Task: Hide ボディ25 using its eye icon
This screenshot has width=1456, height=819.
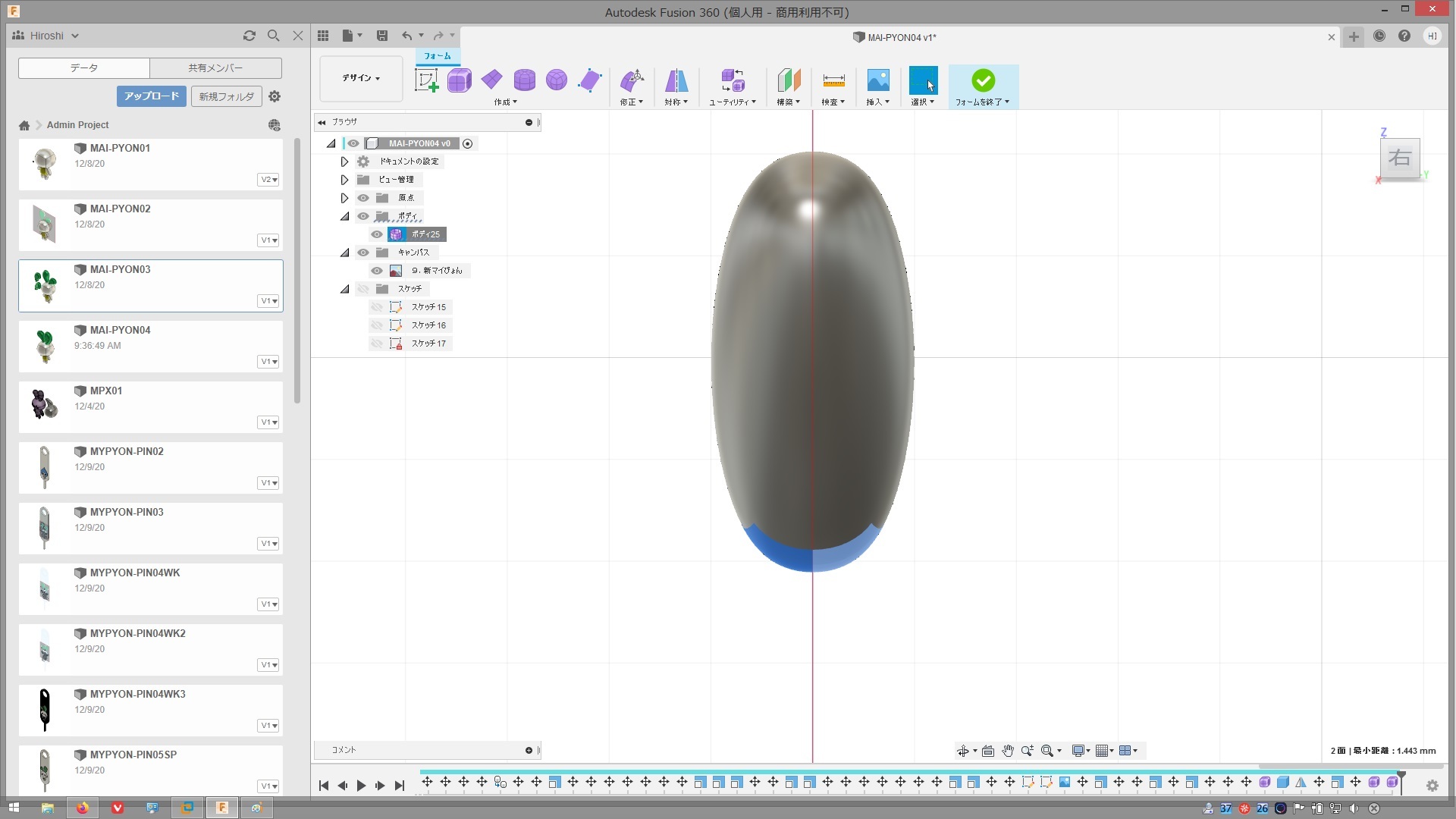Action: click(x=377, y=234)
